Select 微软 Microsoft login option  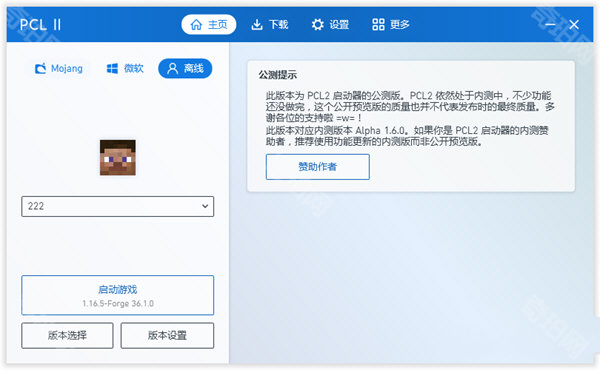125,68
